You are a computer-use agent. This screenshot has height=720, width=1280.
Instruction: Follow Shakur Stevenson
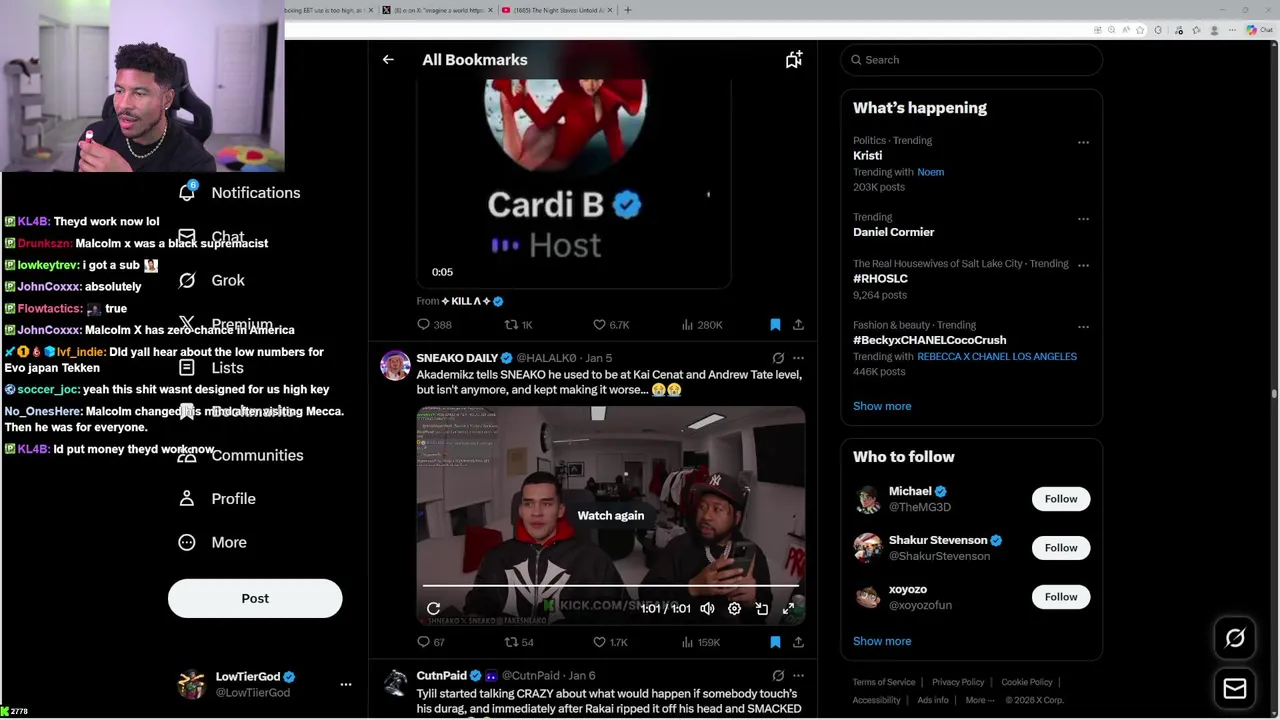click(x=1061, y=548)
